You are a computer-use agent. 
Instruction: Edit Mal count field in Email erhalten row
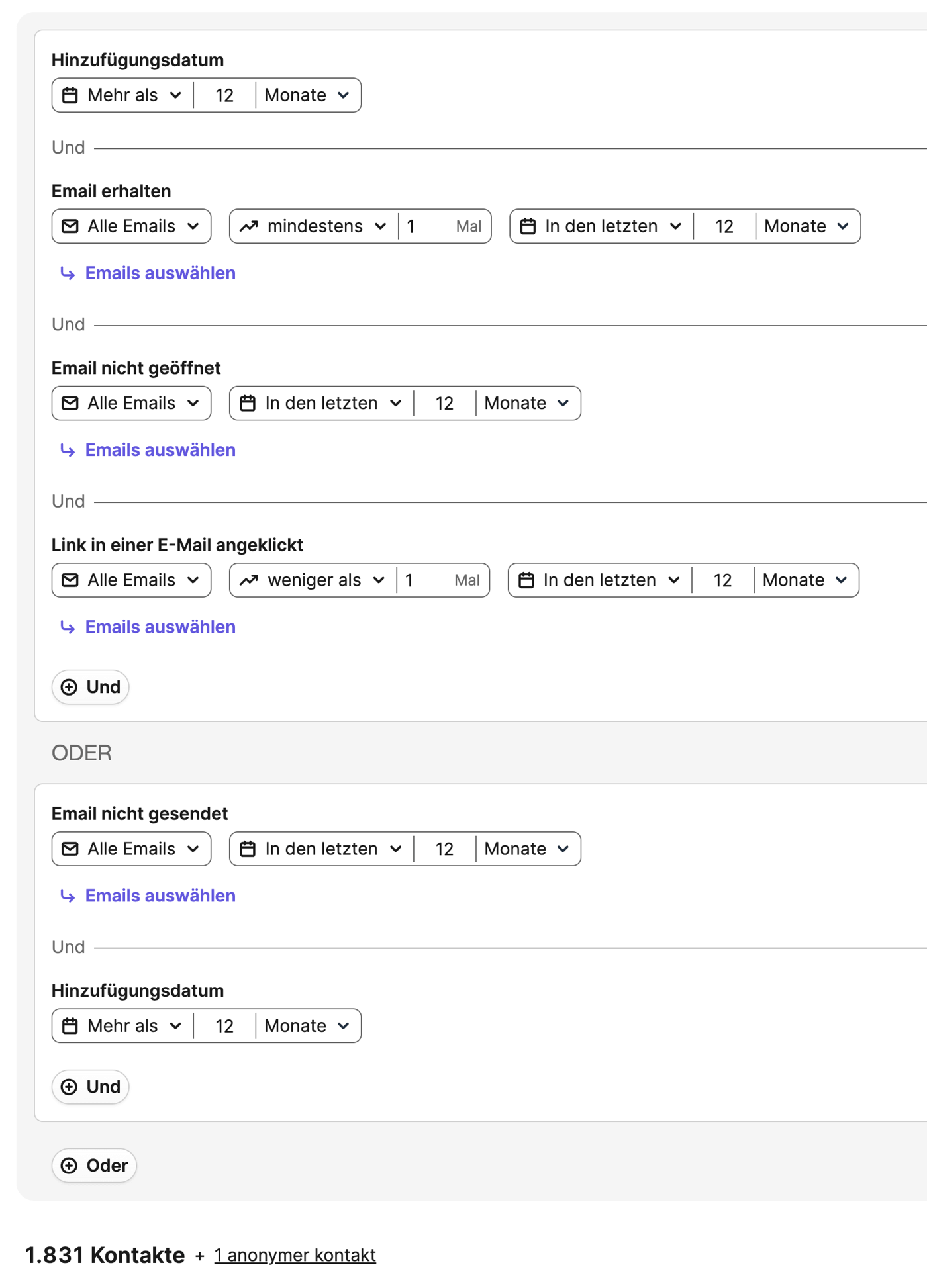click(444, 226)
